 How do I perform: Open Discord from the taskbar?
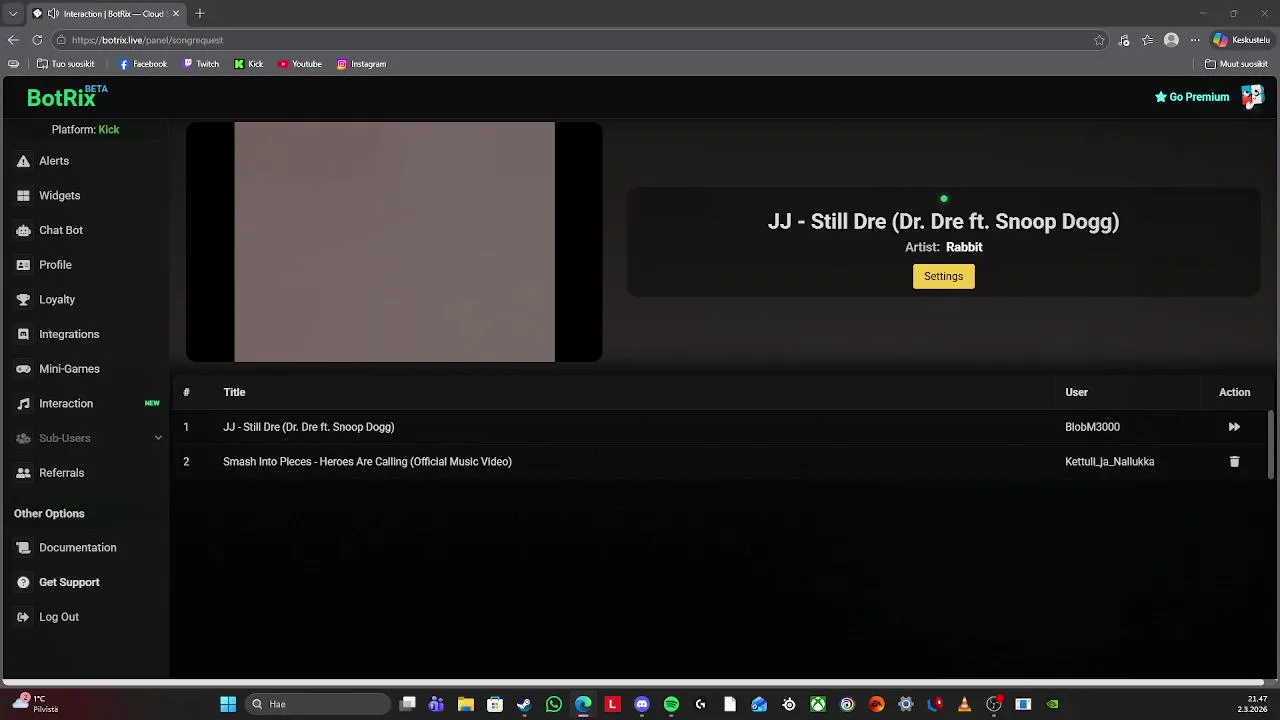coord(642,704)
